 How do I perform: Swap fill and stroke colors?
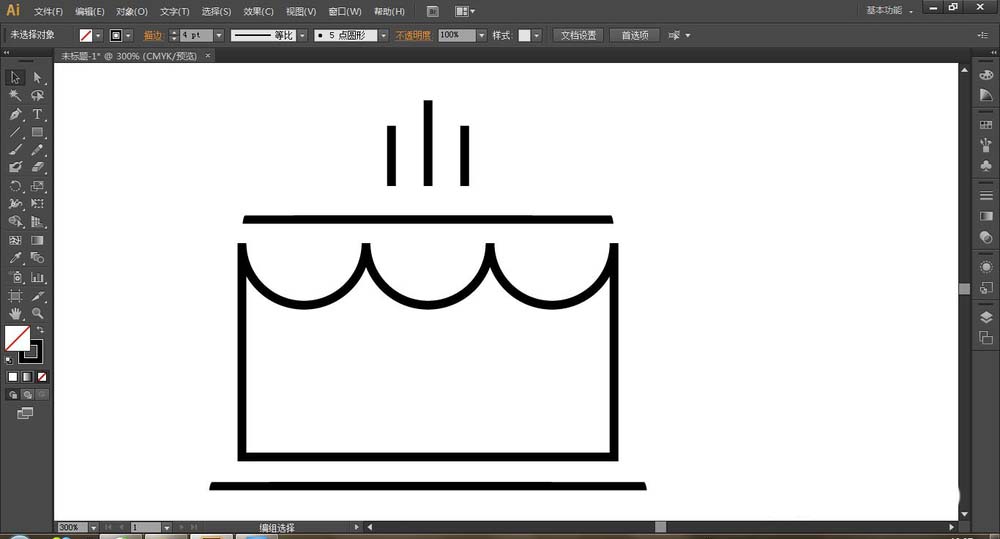(x=41, y=329)
